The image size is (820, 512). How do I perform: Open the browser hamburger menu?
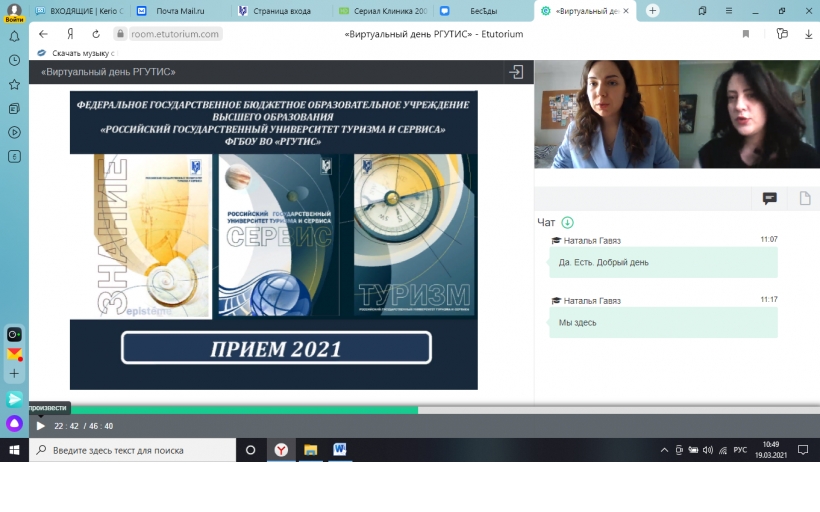click(728, 11)
